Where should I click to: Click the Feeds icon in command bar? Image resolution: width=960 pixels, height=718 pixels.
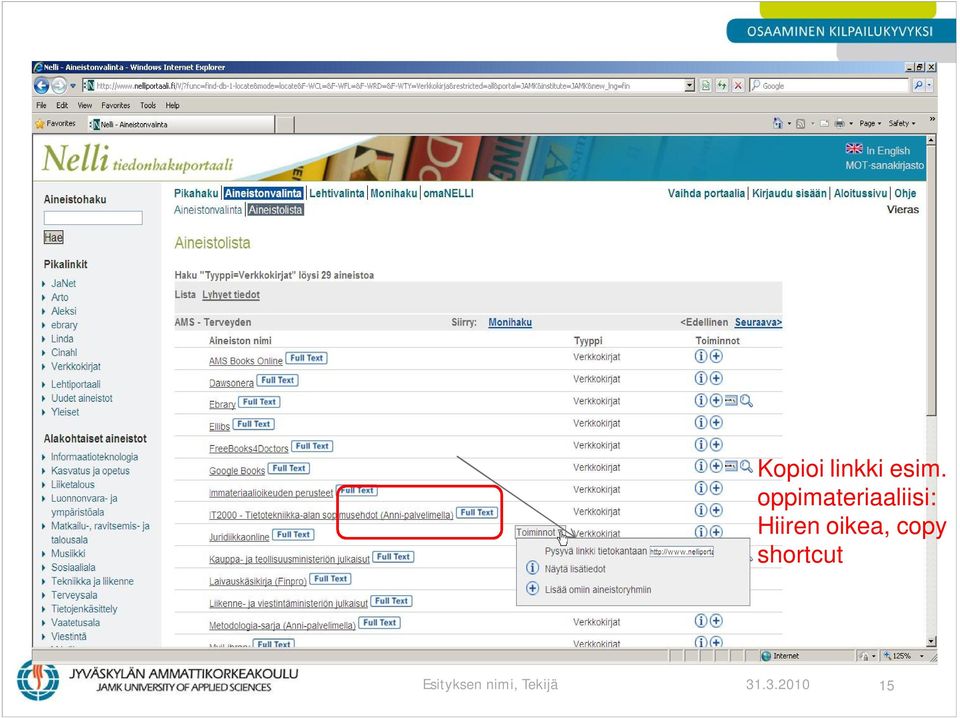[x=800, y=124]
